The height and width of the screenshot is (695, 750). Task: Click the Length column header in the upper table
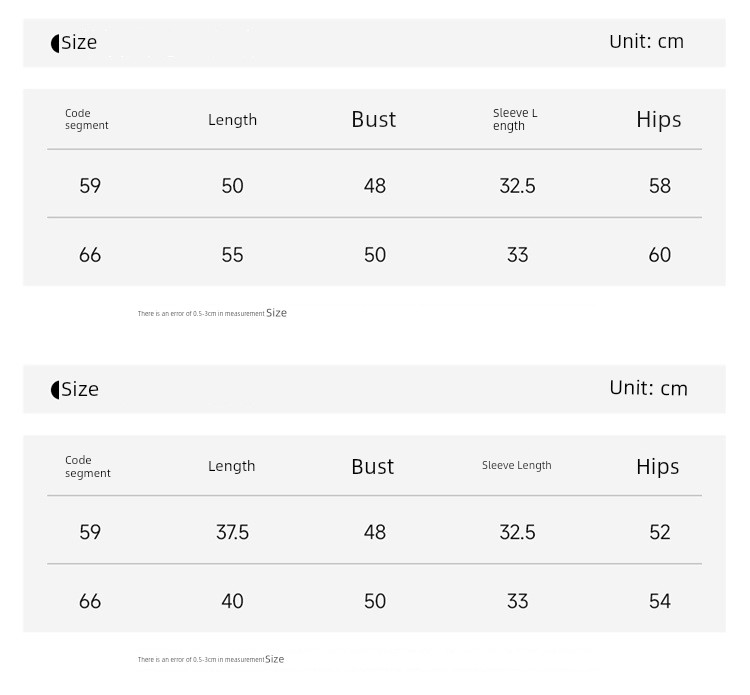[232, 120]
